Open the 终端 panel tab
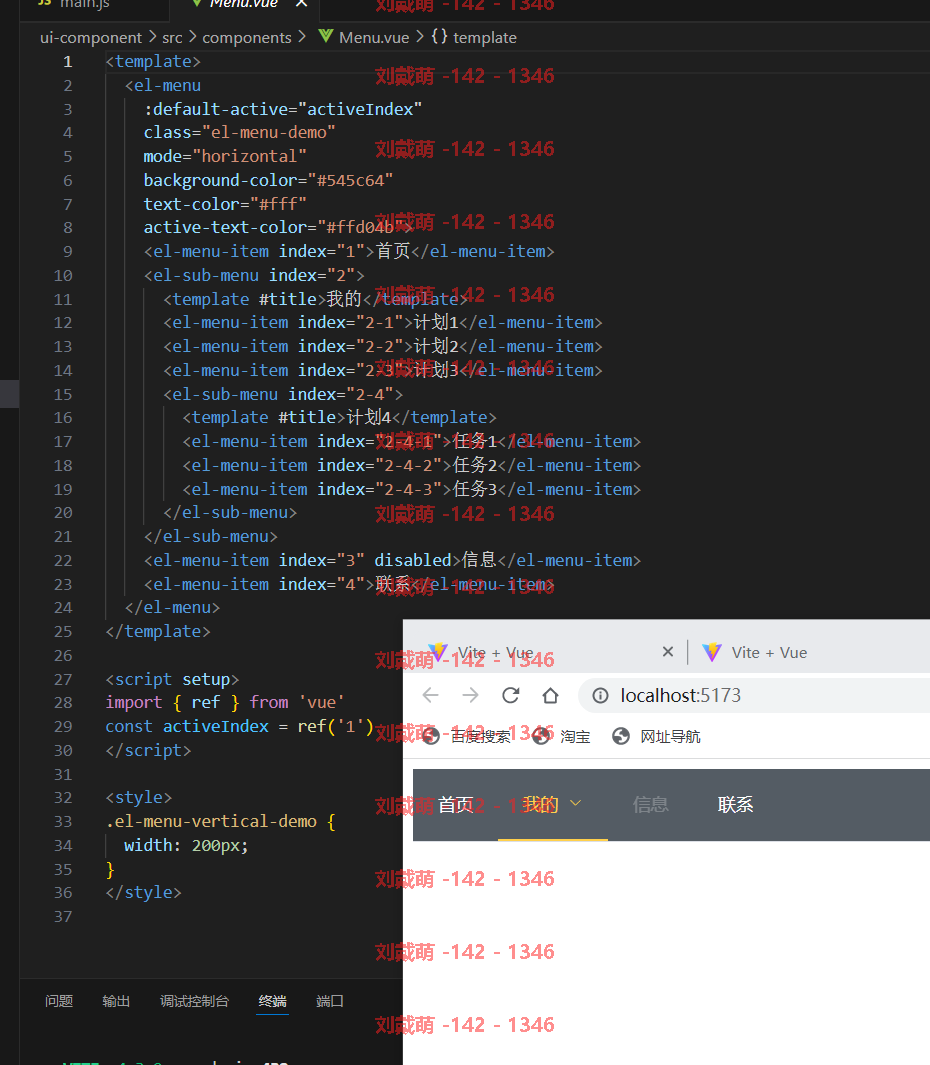The width and height of the screenshot is (930, 1065). (x=272, y=1001)
